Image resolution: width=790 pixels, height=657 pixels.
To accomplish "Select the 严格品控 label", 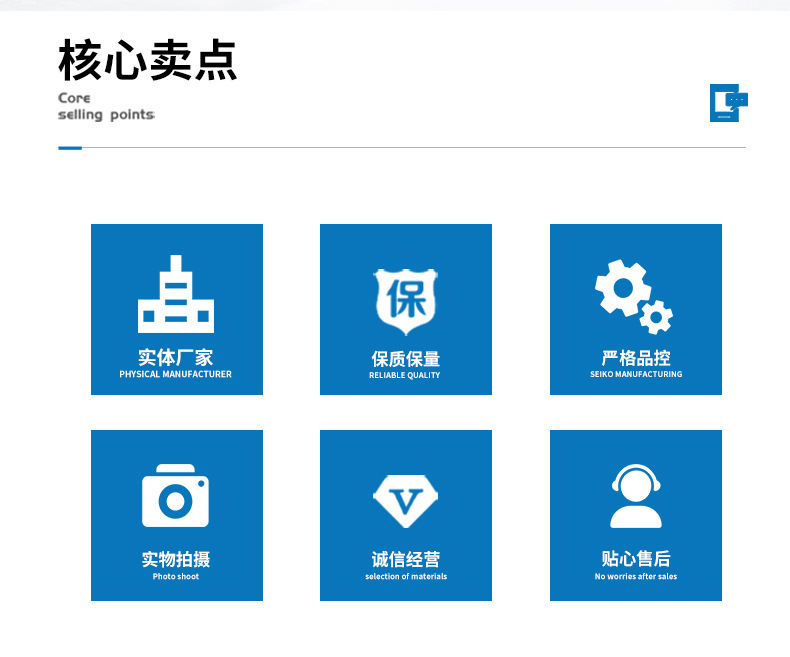I will [x=636, y=358].
